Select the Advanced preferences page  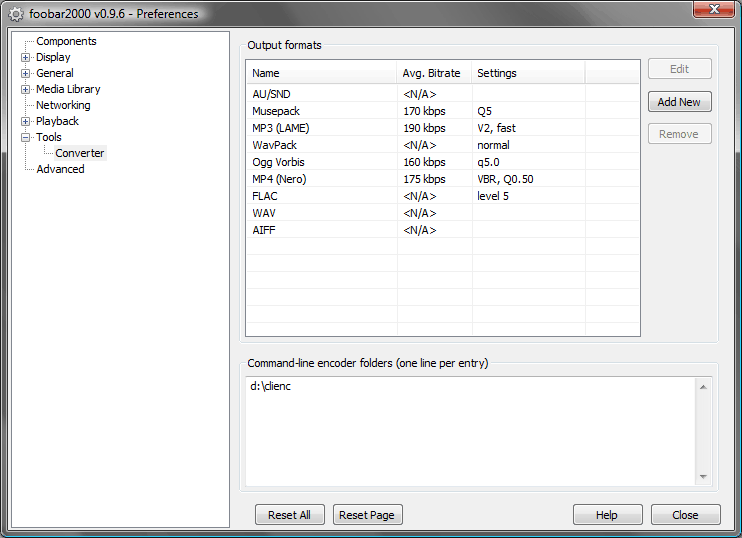tap(60, 169)
